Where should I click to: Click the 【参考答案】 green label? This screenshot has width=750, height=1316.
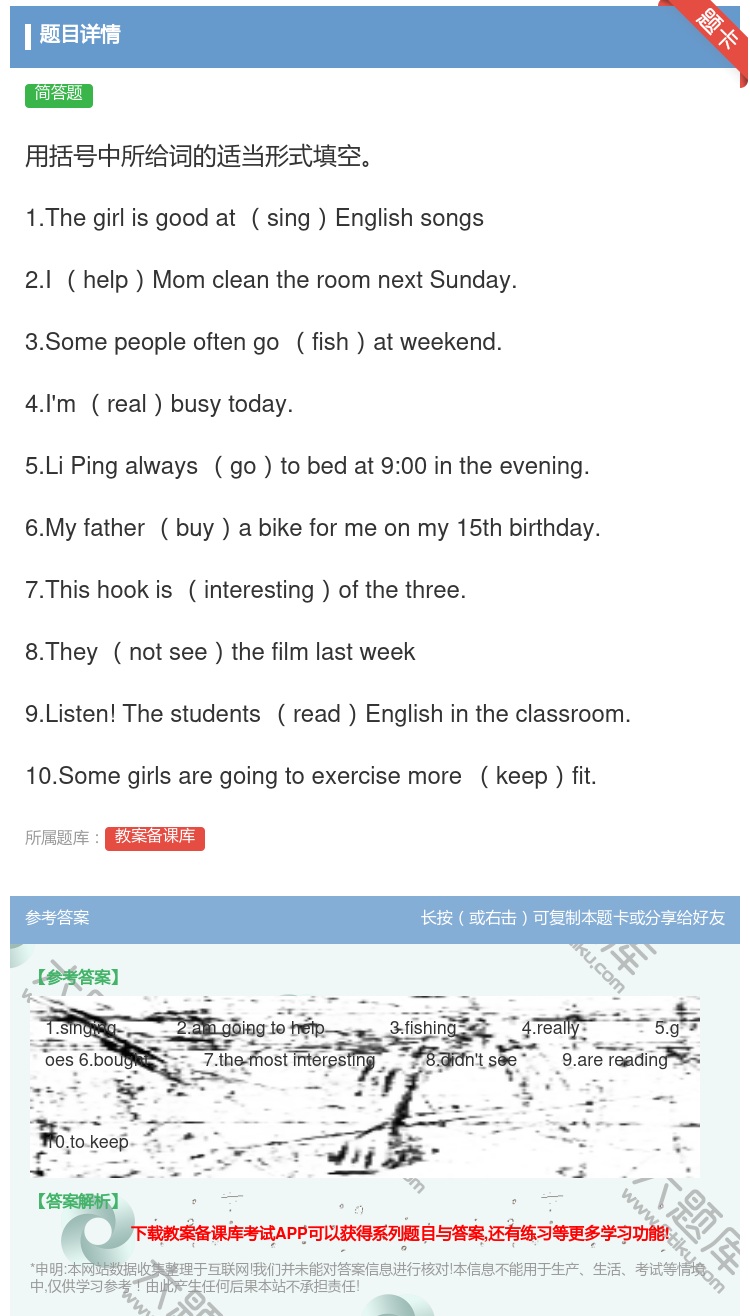click(77, 978)
